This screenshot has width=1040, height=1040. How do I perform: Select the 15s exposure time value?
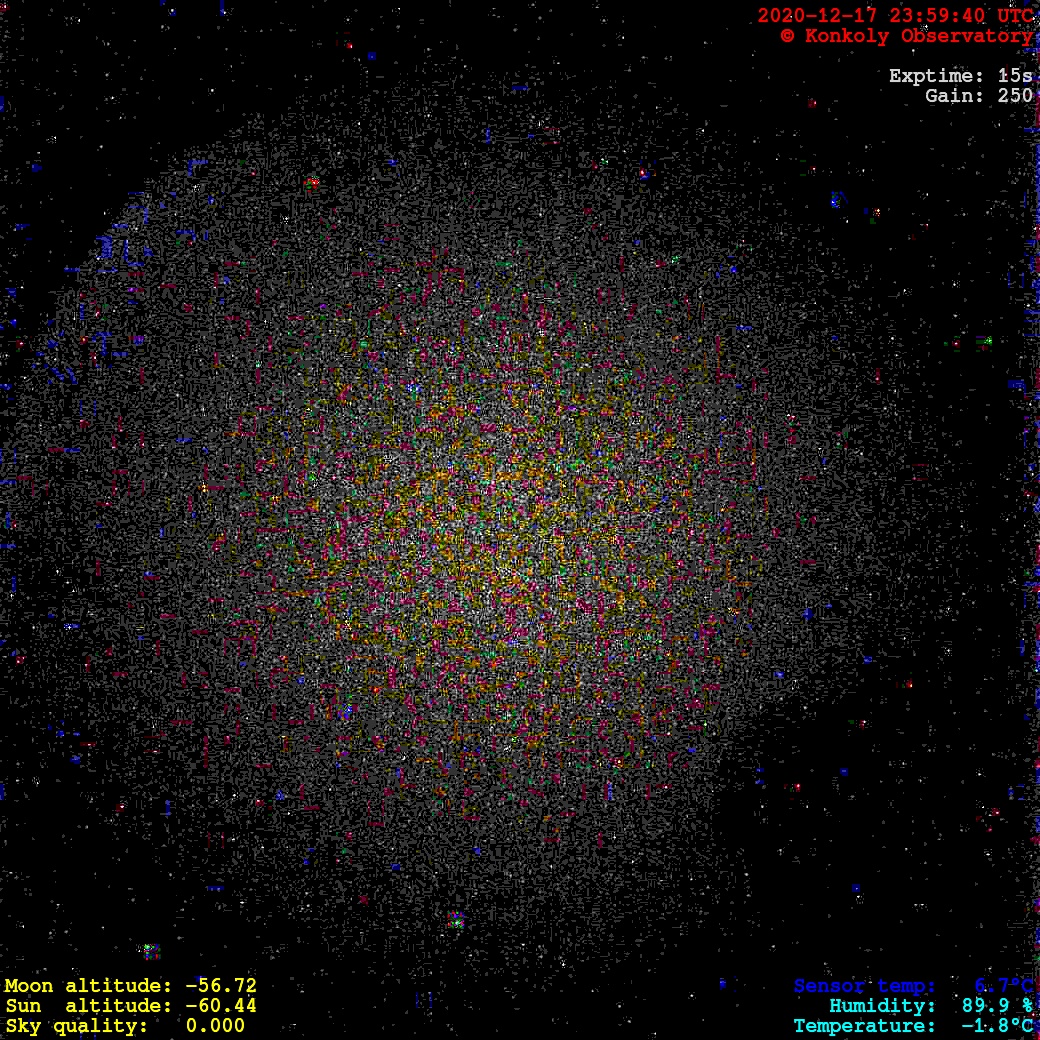pos(1015,76)
